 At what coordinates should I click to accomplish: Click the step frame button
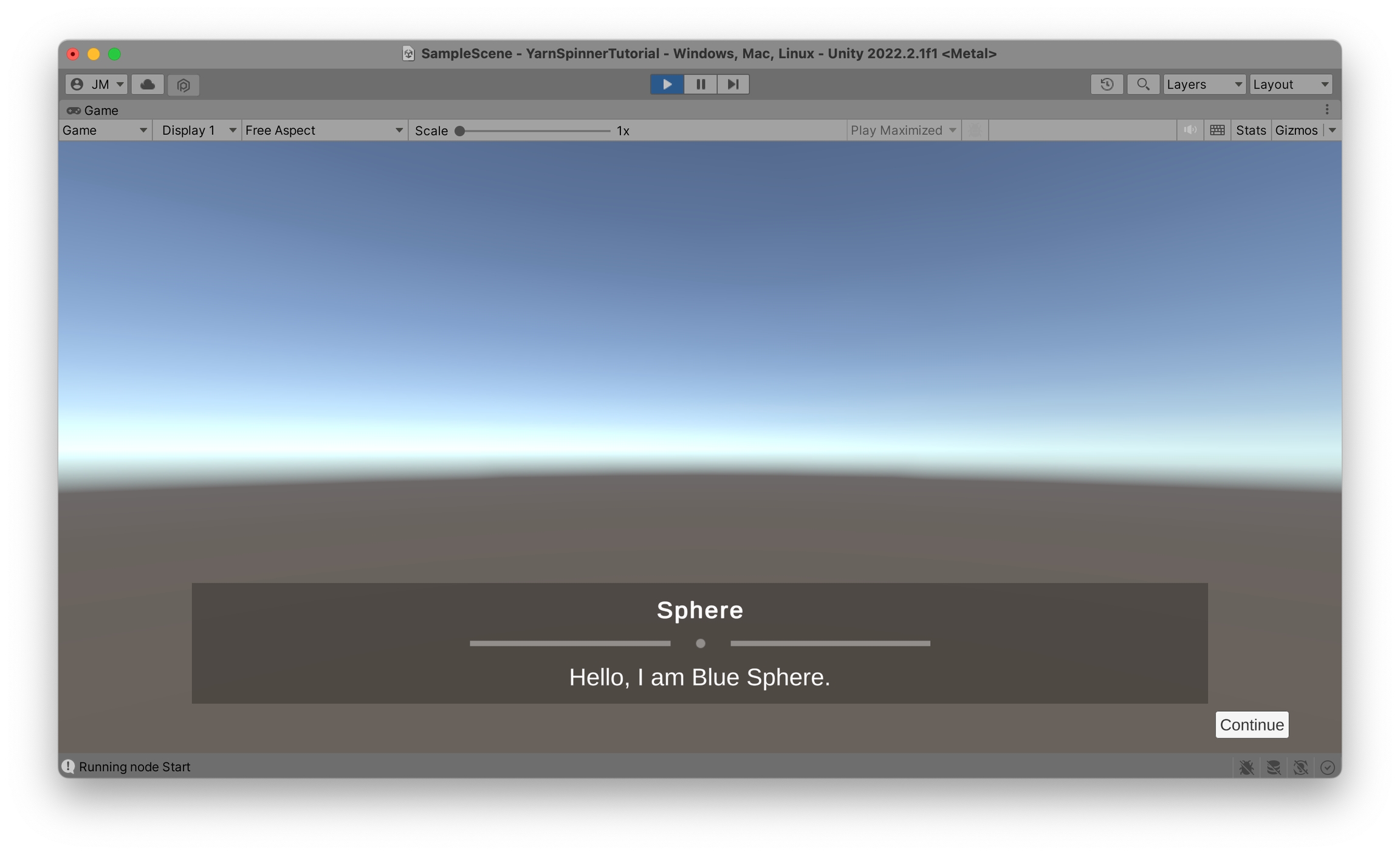[733, 84]
